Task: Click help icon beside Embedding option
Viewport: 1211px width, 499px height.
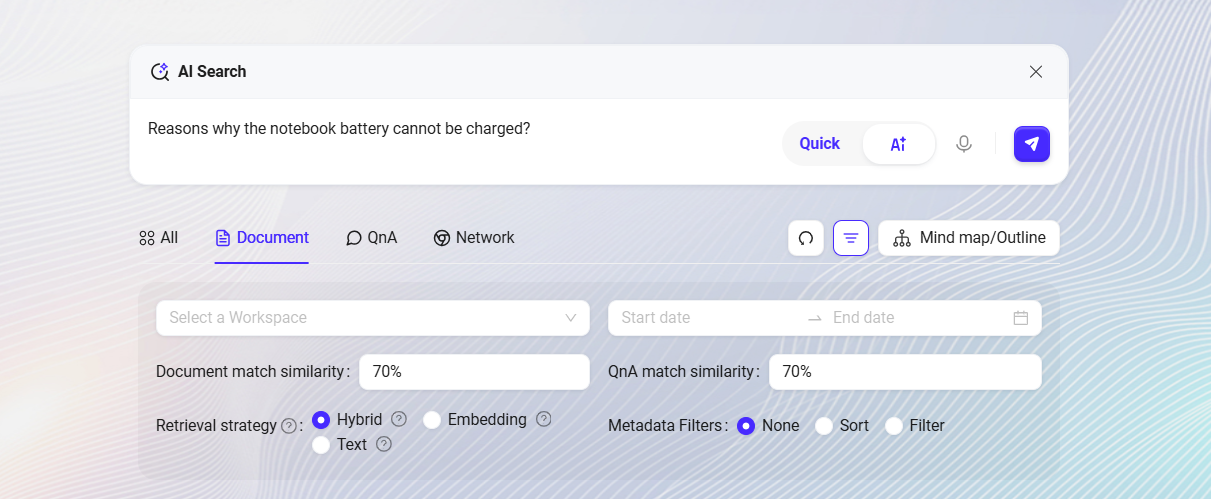Action: 544,419
